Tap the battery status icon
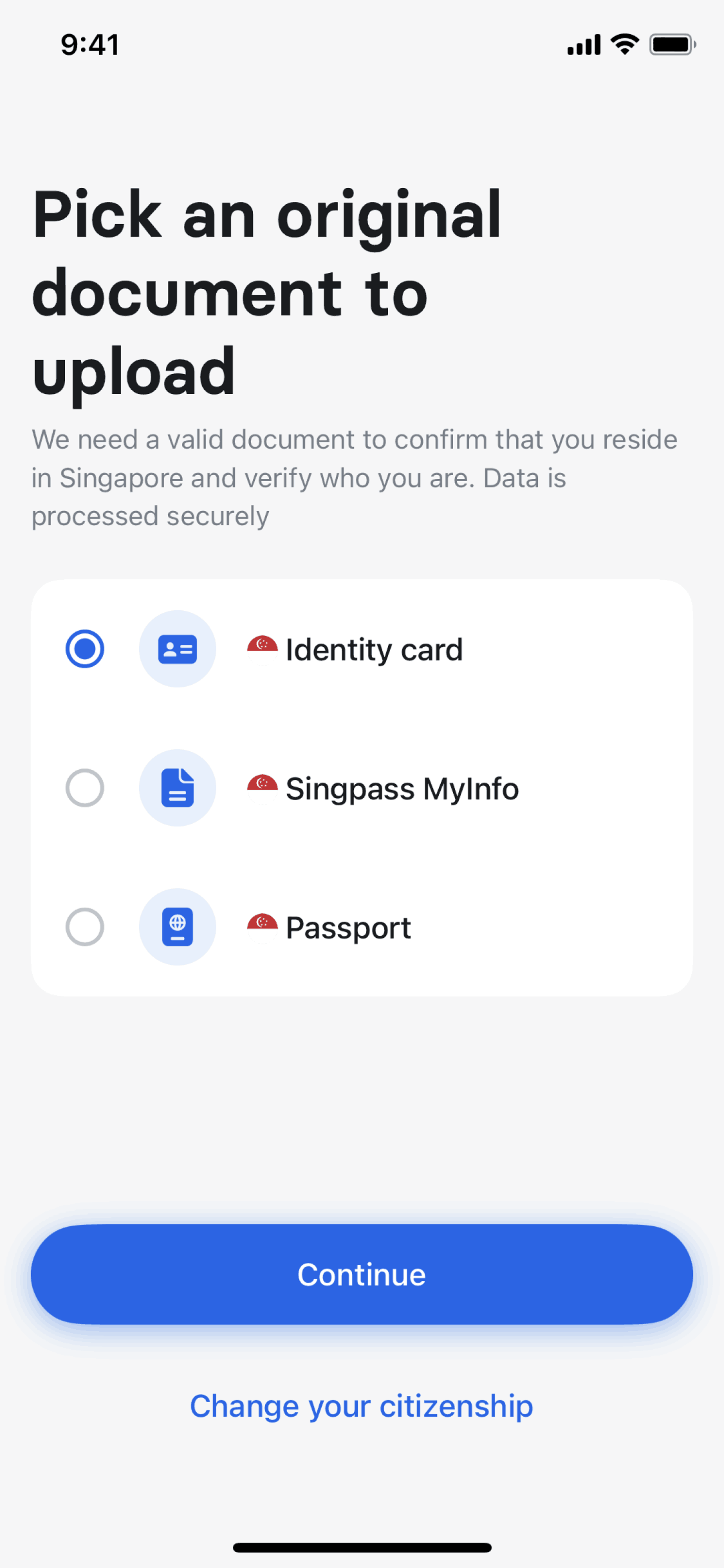Screen dimensions: 724x1568 tap(673, 44)
